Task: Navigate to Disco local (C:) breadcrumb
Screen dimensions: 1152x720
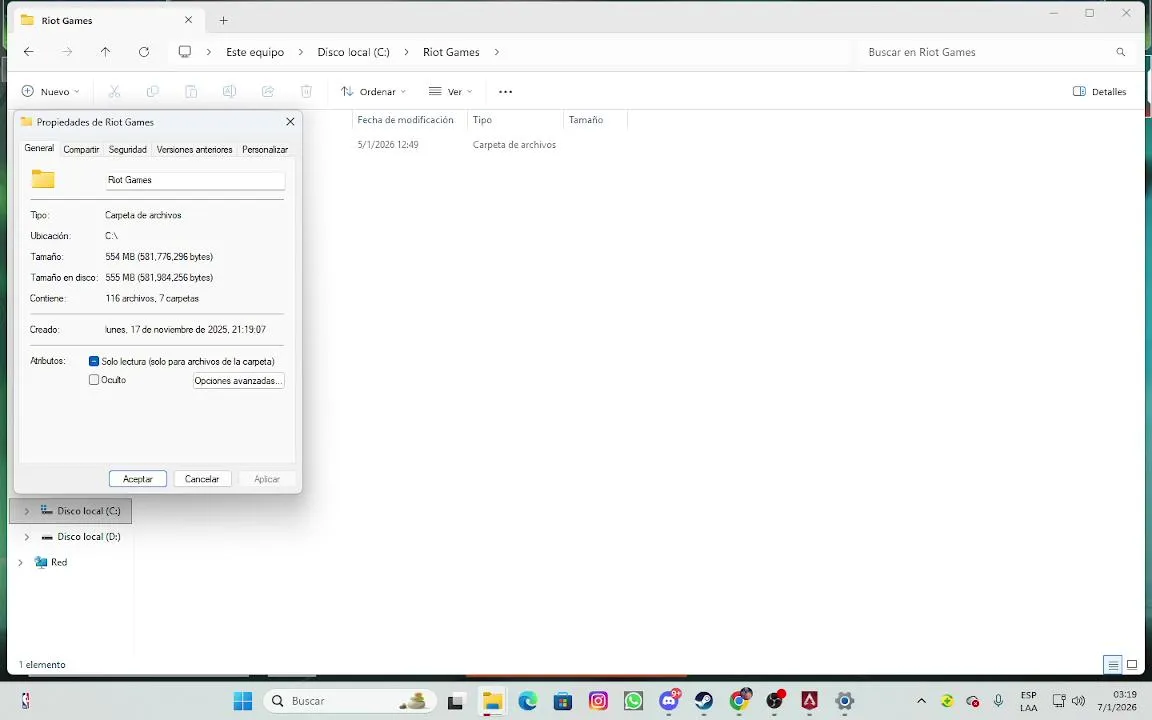Action: click(353, 52)
